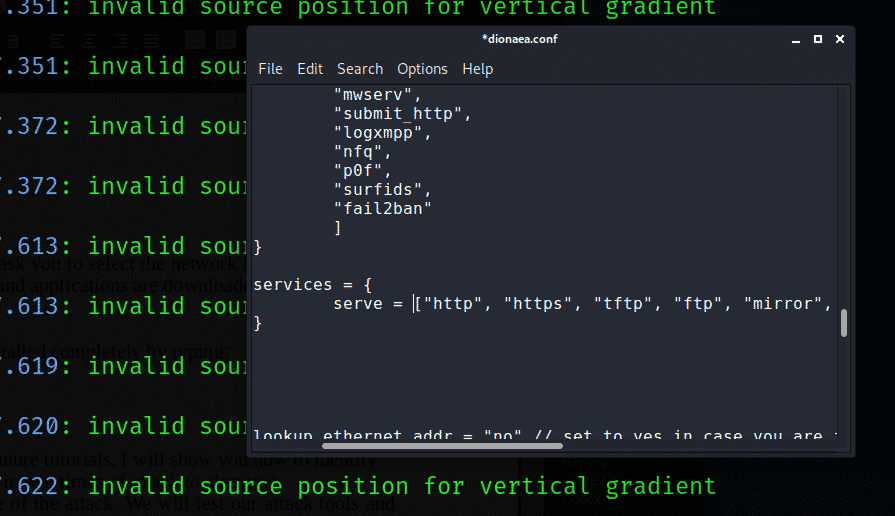The height and width of the screenshot is (516, 895).
Task: Click the "logxmpp" text in the editor
Action: (x=382, y=133)
